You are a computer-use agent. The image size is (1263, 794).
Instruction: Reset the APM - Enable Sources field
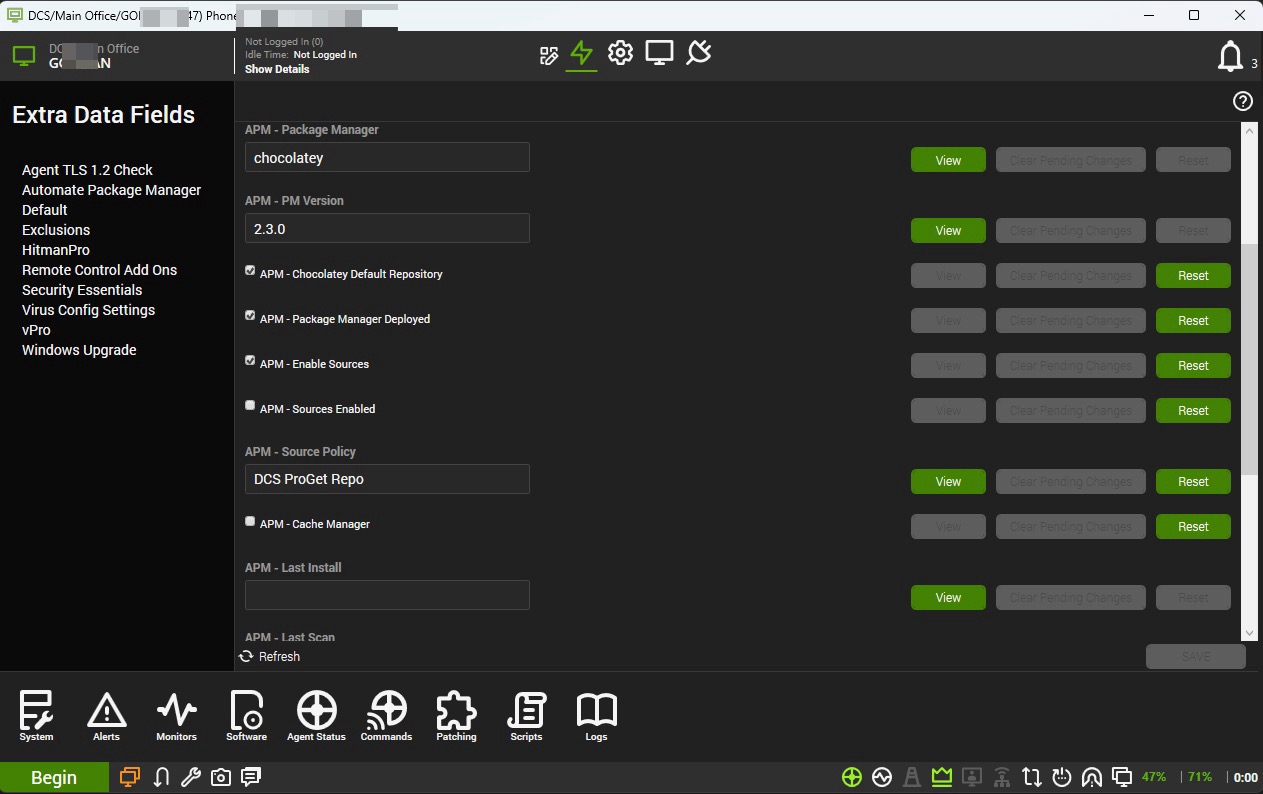(x=1192, y=366)
